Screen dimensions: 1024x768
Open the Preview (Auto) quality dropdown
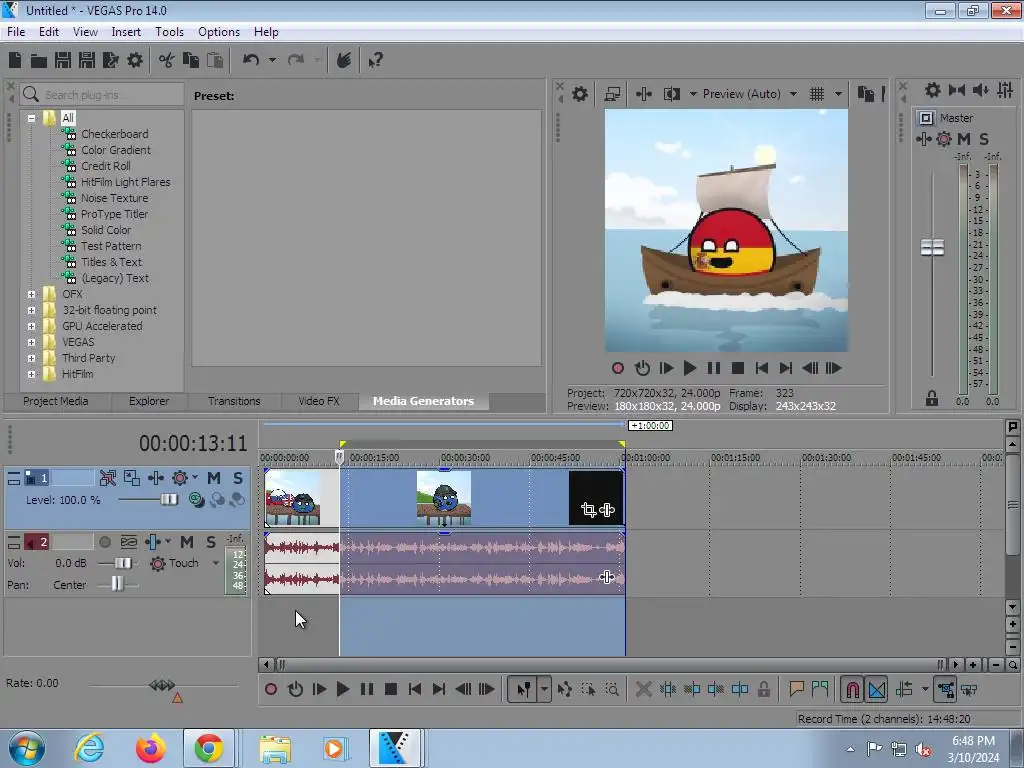[x=793, y=94]
